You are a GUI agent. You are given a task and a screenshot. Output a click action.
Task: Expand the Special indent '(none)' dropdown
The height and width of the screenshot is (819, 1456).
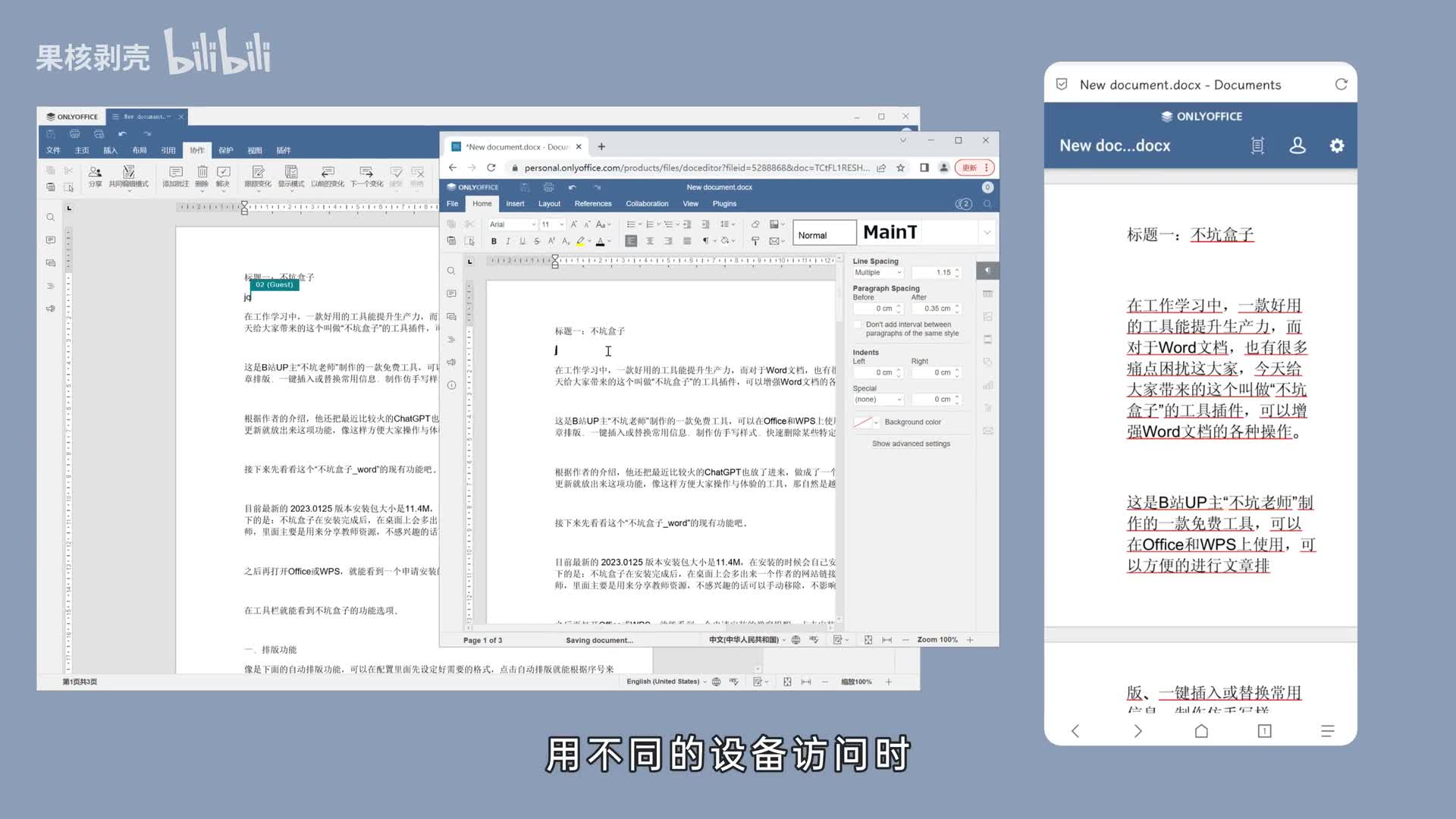click(878, 400)
